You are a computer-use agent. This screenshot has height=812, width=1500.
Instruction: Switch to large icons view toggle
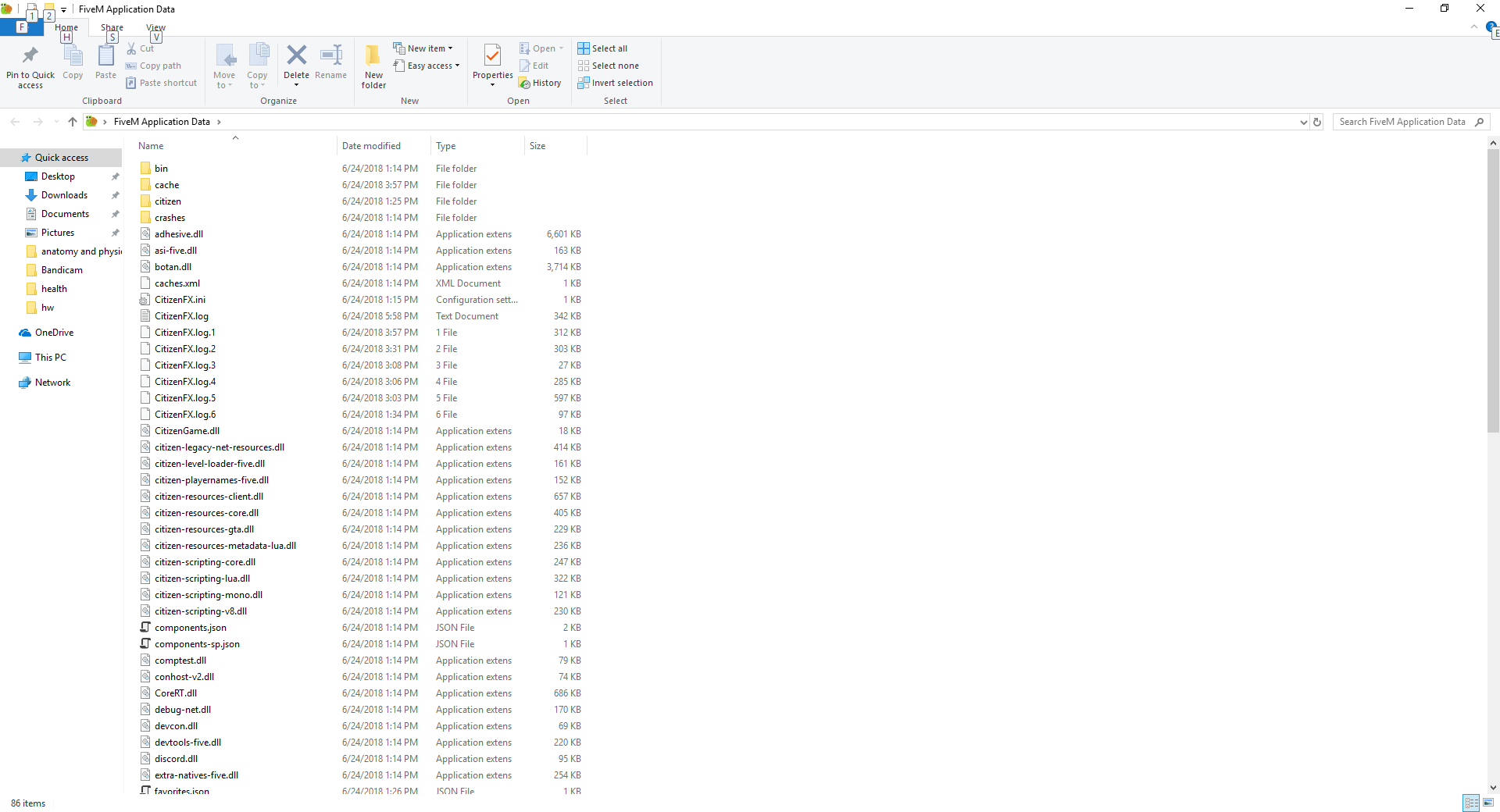1488,803
